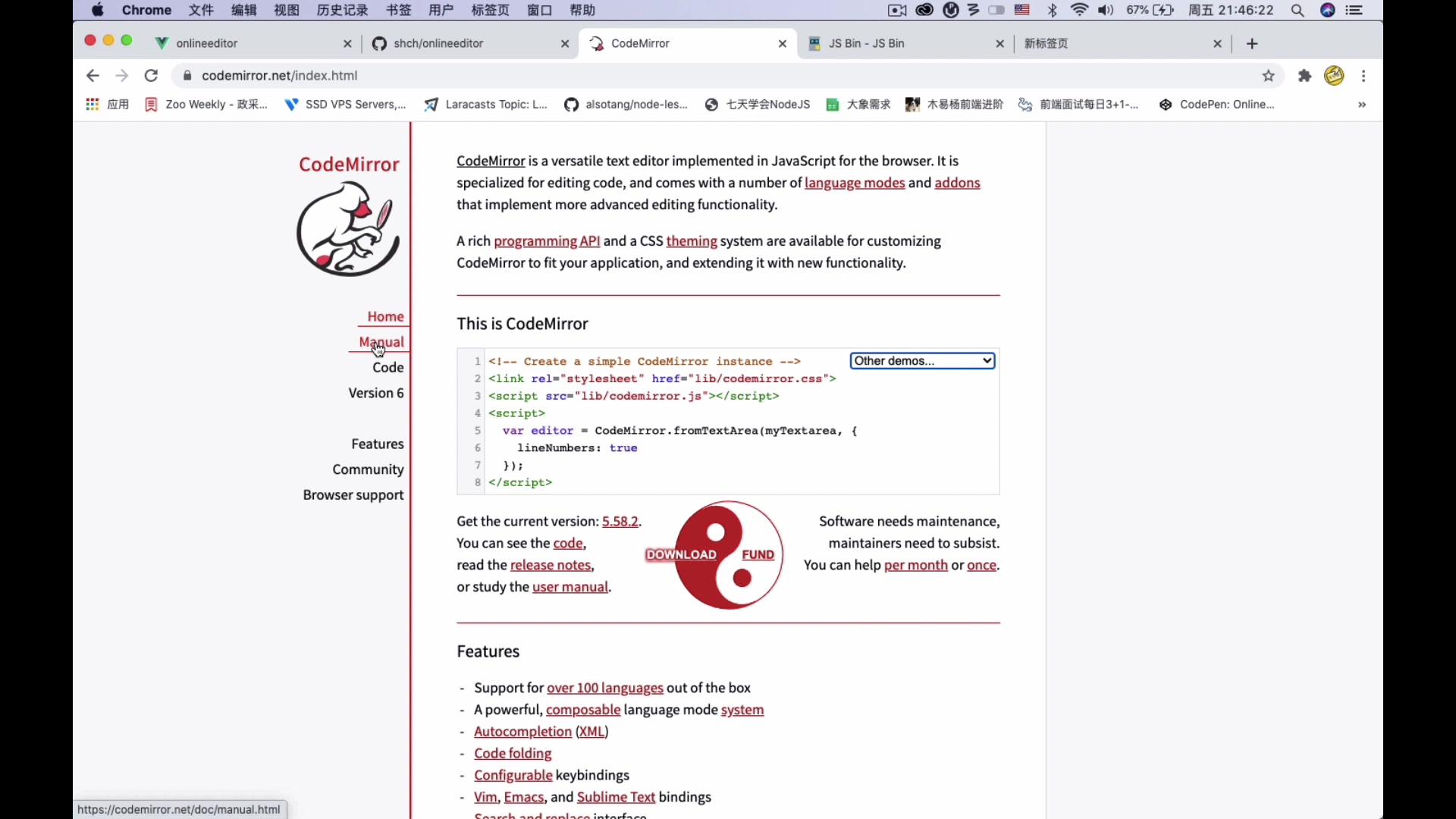Go to Community in the sidebar
The image size is (1456, 819).
pyautogui.click(x=368, y=470)
